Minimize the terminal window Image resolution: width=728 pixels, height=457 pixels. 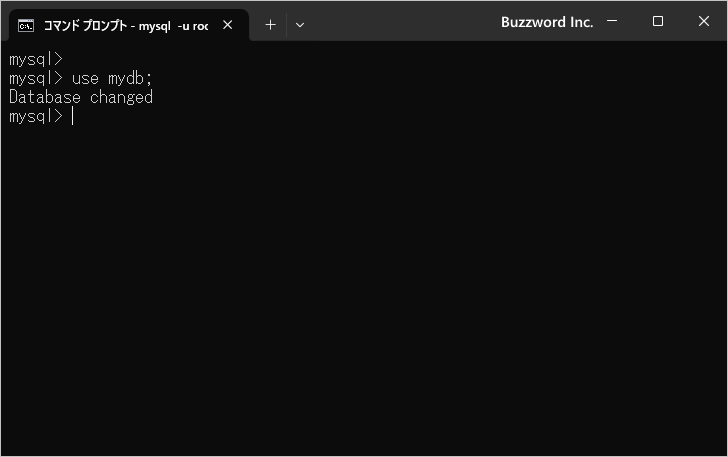click(611, 21)
